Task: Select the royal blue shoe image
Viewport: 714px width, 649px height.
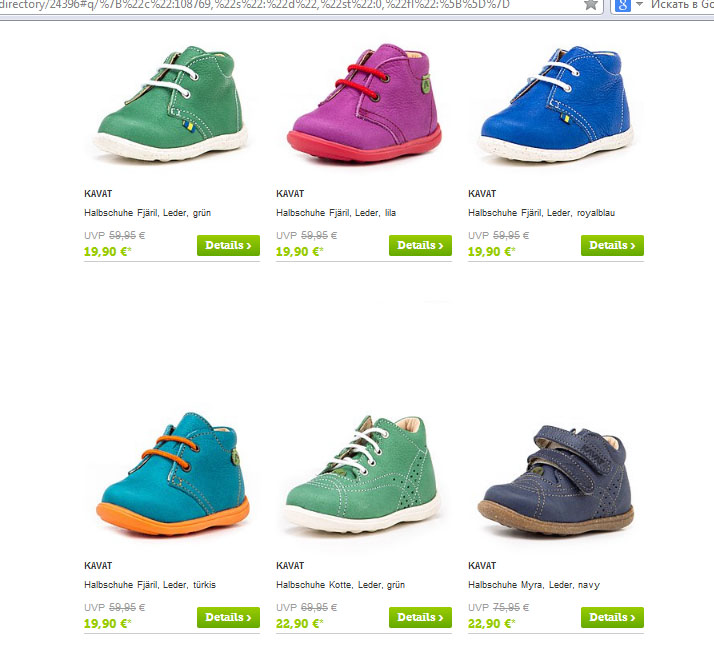Action: (x=556, y=104)
